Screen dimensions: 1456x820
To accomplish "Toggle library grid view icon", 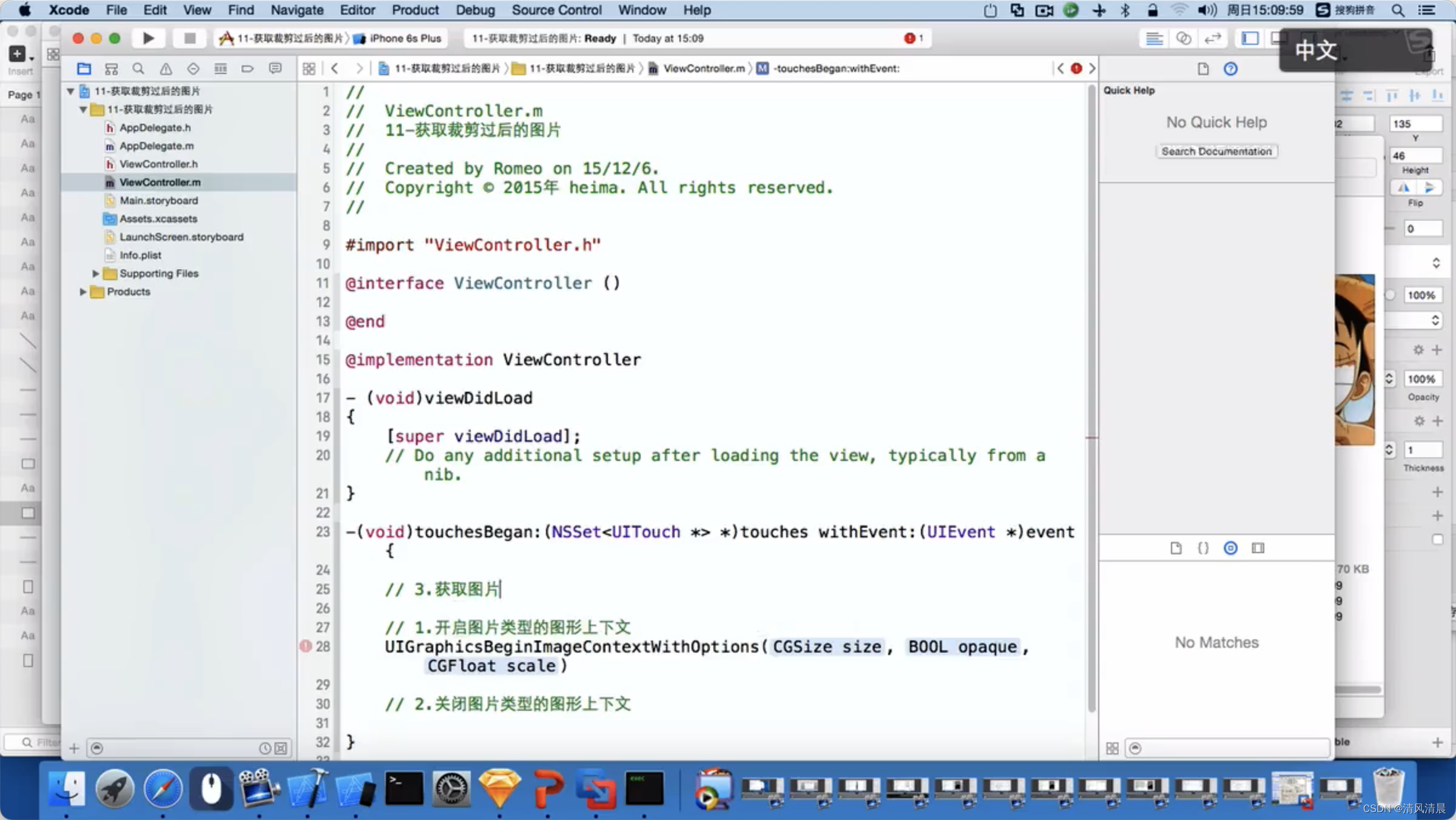I will (1112, 748).
